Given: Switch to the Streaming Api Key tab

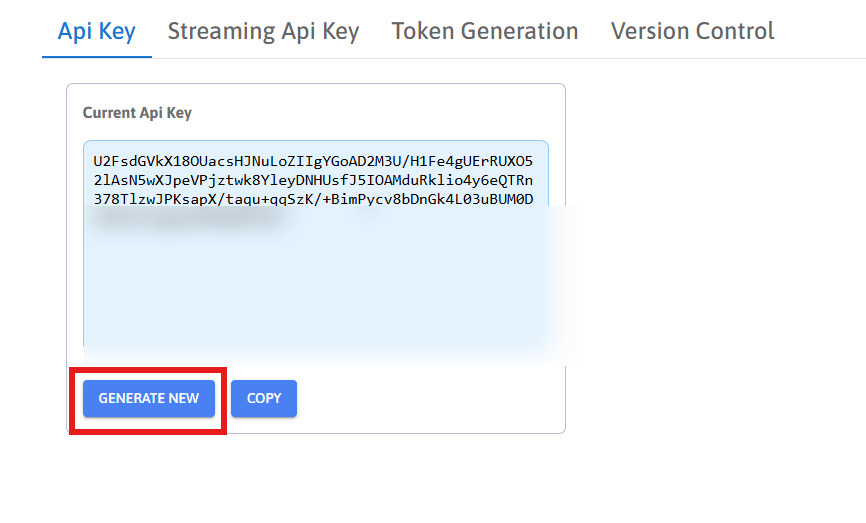Looking at the screenshot, I should 263,31.
